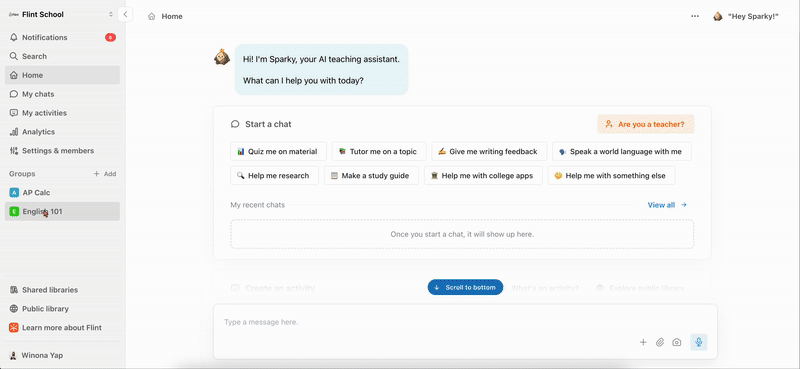Click the English 101 green group icon
The height and width of the screenshot is (369, 800).
pyautogui.click(x=14, y=211)
